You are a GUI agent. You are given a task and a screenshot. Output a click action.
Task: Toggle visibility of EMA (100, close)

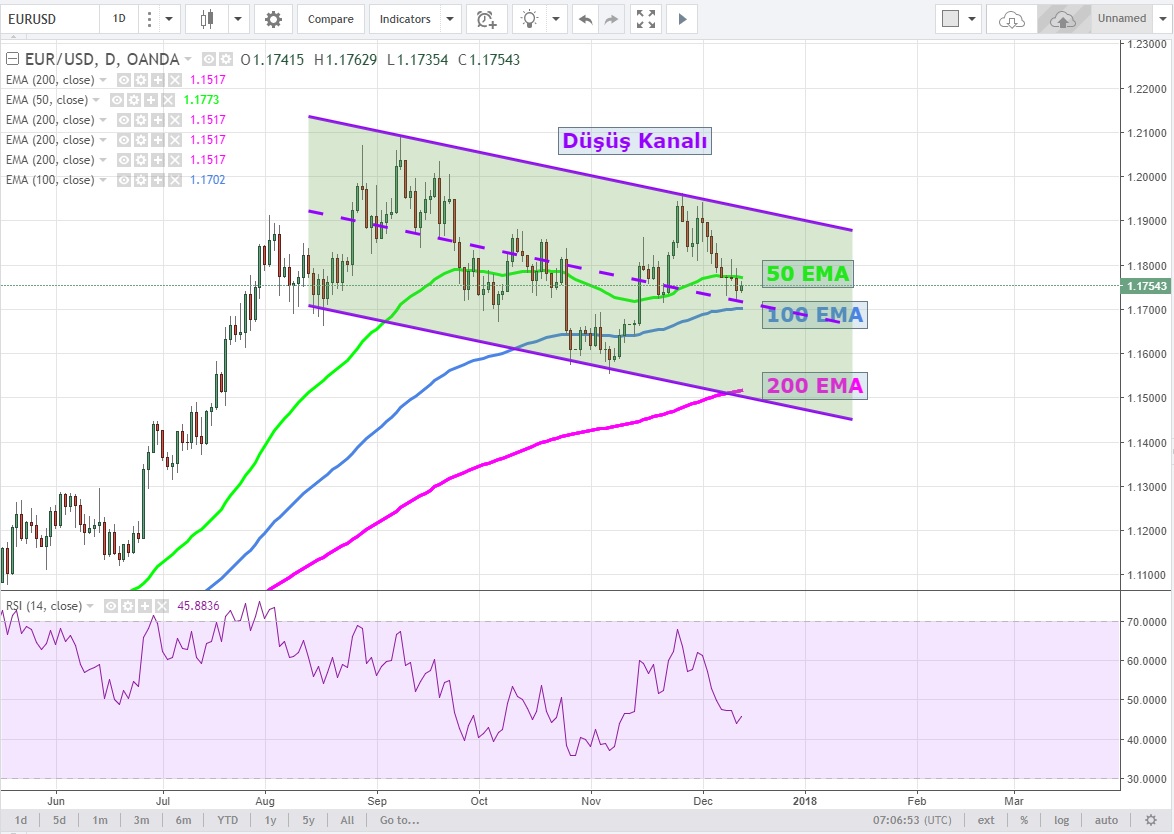pyautogui.click(x=124, y=180)
